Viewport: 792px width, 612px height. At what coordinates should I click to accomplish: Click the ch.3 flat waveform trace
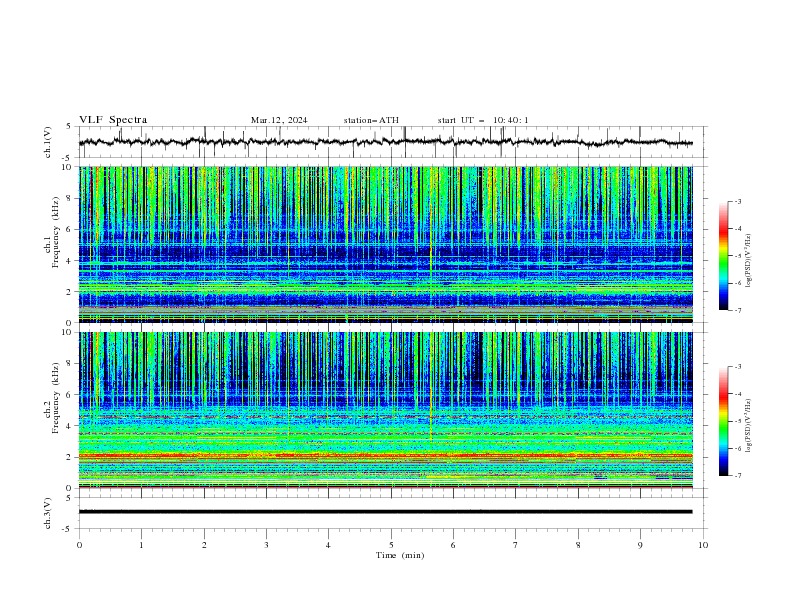[x=385, y=512]
